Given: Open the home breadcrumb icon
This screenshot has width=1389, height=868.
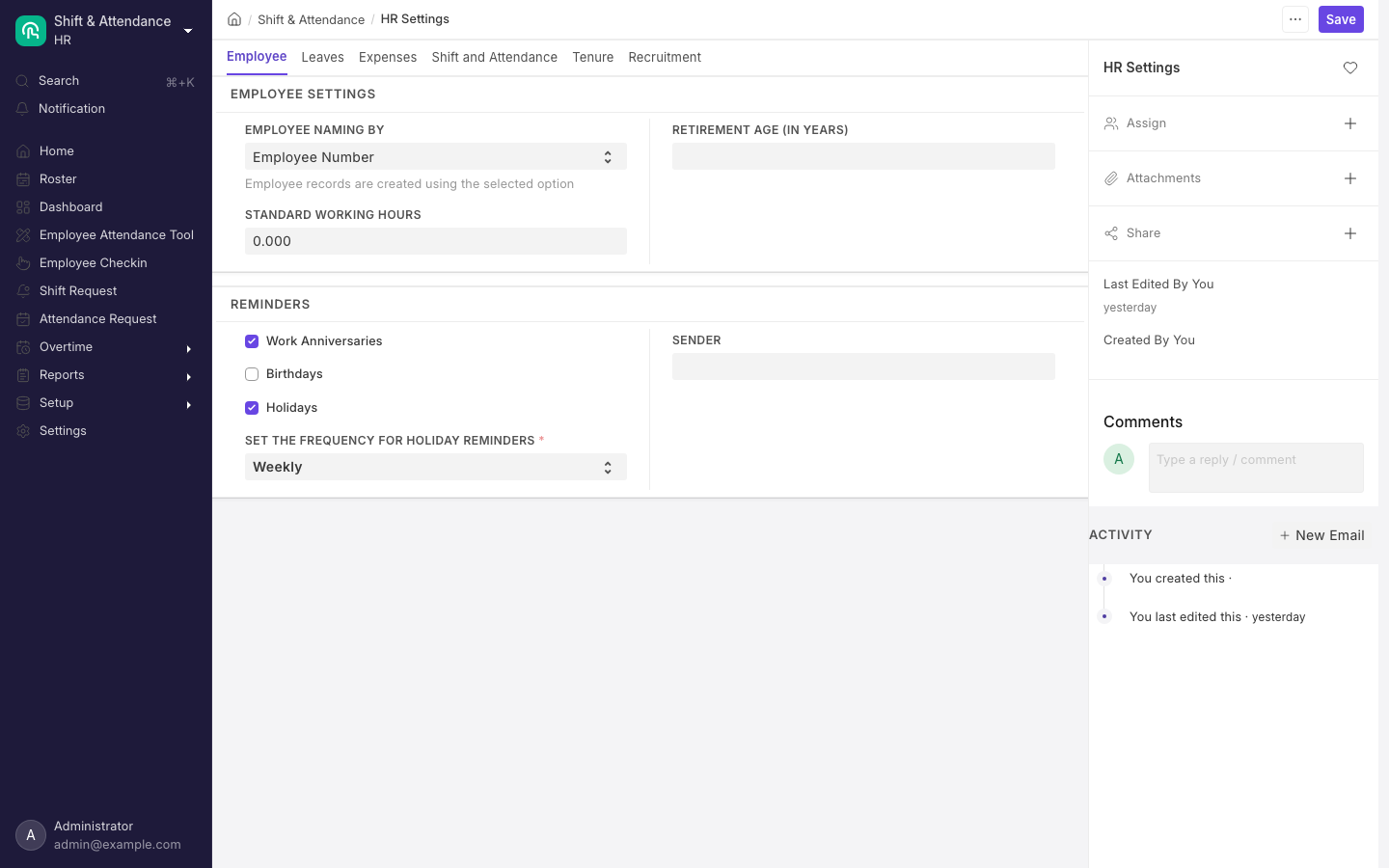Looking at the screenshot, I should [234, 19].
